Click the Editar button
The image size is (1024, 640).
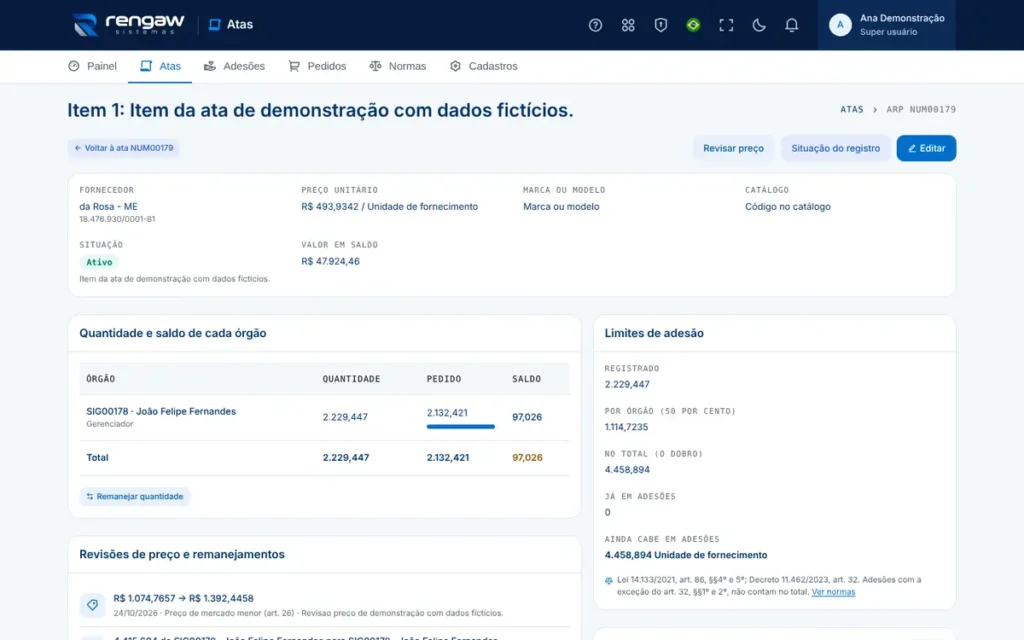926,148
